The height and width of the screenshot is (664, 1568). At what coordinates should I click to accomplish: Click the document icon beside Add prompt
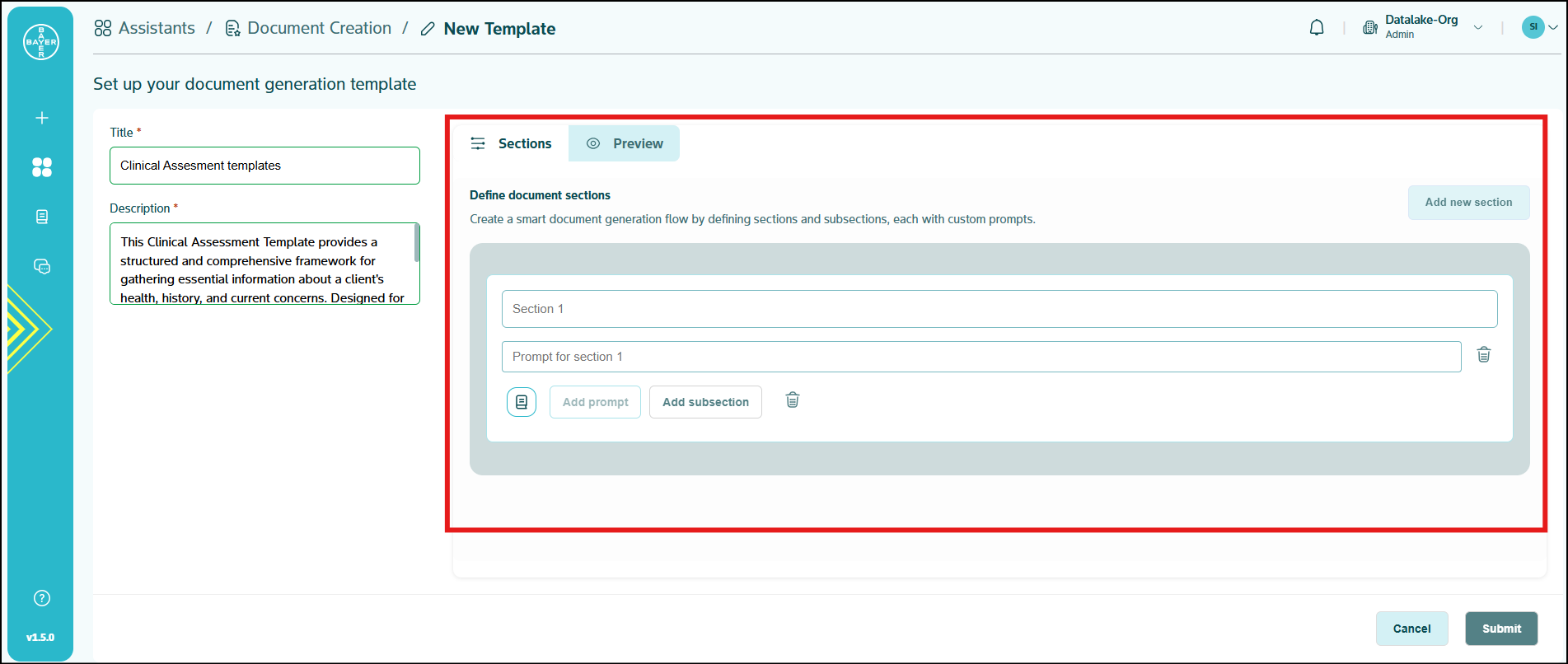tap(521, 402)
